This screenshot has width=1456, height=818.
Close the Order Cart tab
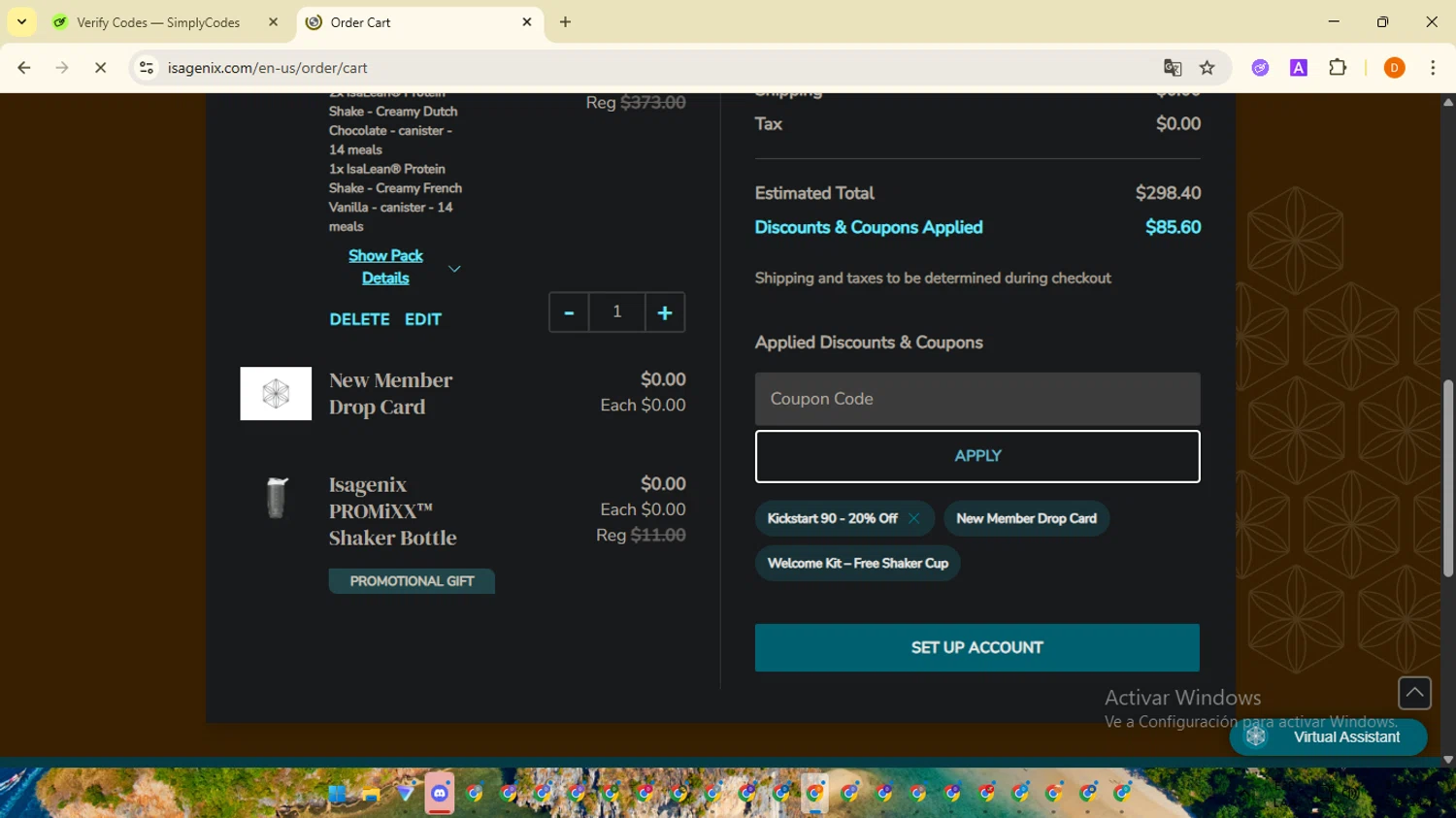(x=527, y=22)
